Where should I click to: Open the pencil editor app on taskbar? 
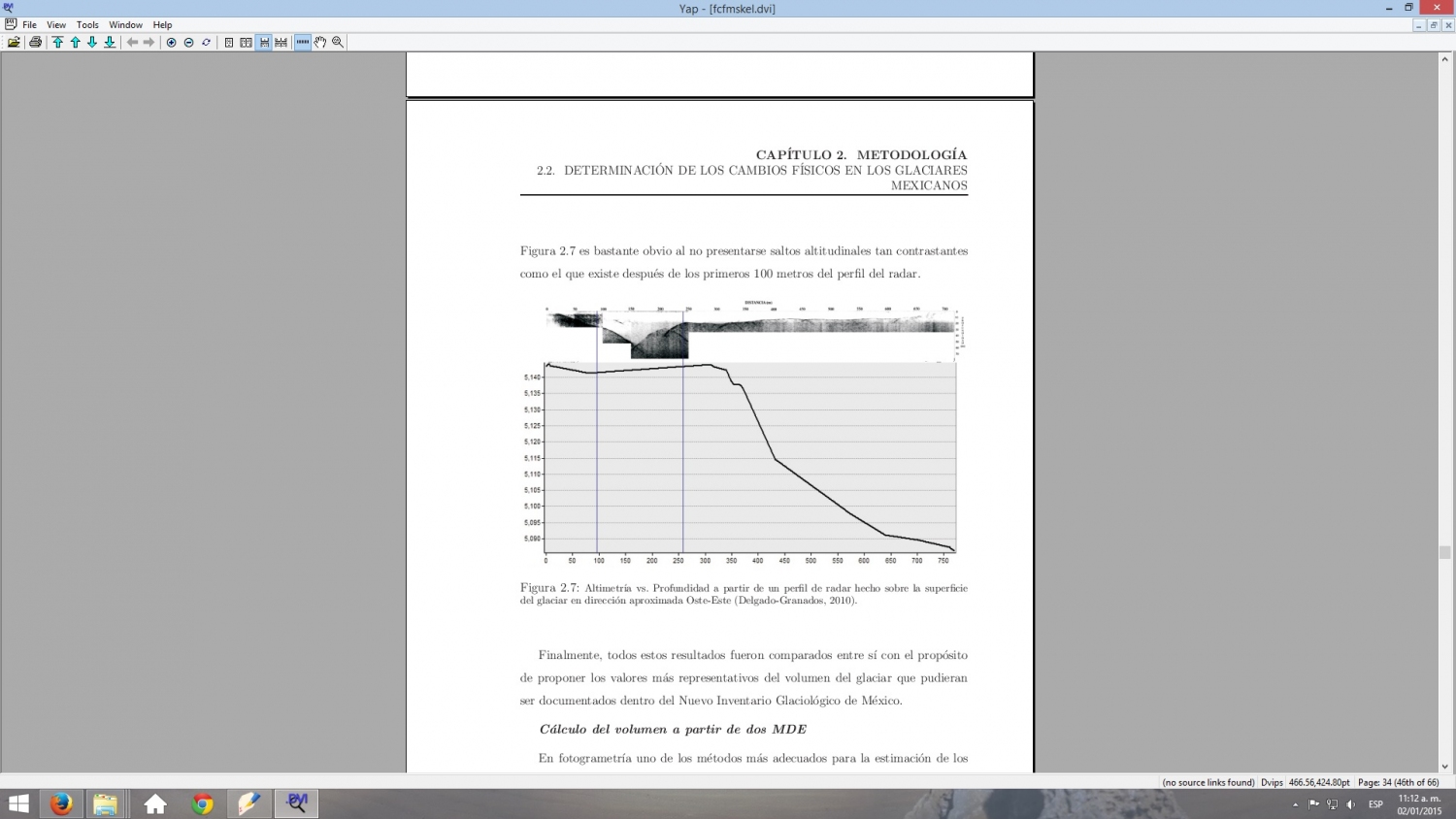(x=249, y=803)
